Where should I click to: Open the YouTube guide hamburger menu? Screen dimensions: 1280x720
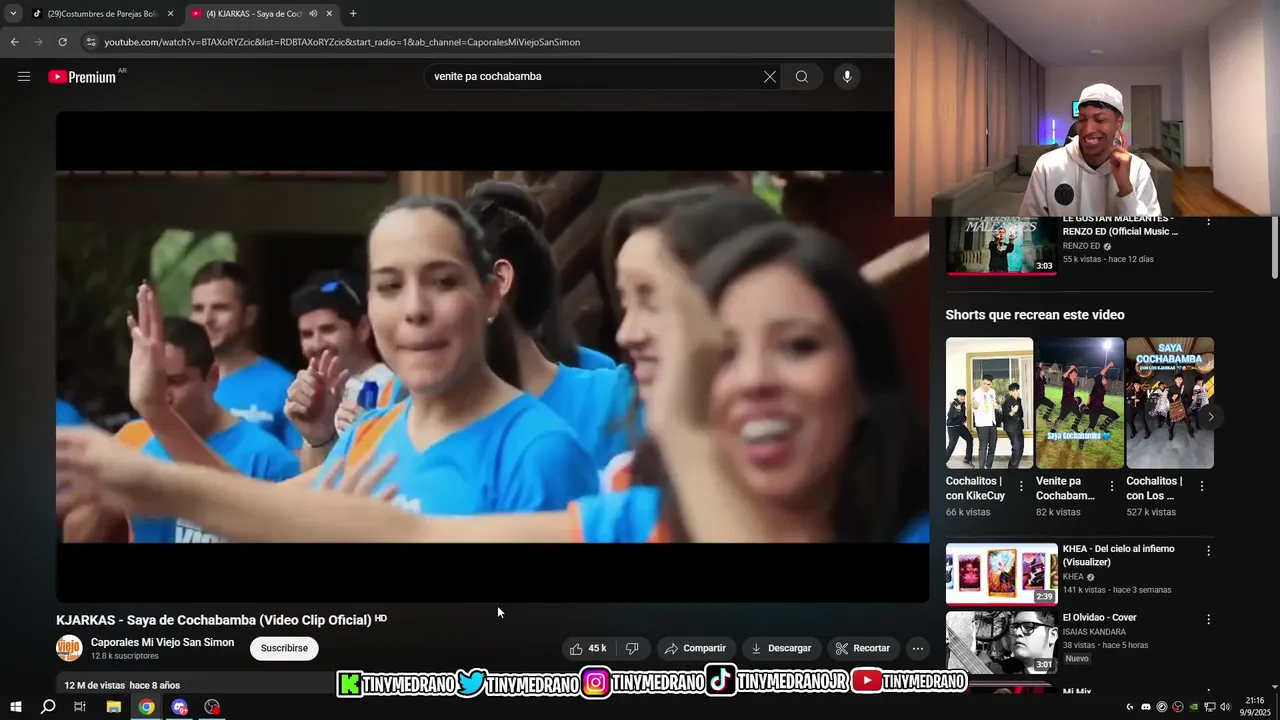click(x=24, y=76)
